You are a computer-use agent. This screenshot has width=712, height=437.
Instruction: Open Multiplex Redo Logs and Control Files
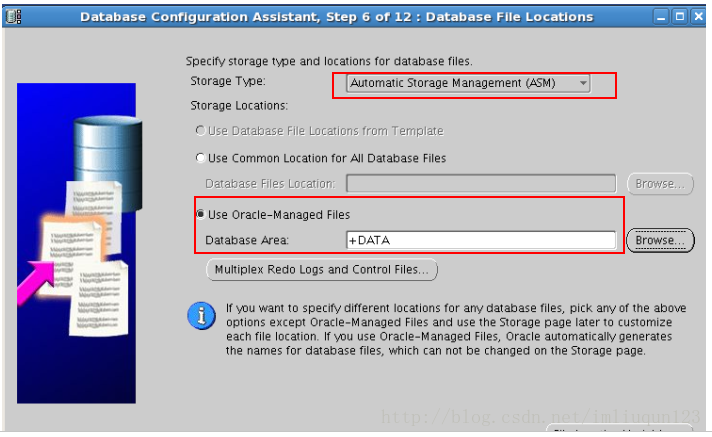pos(322,270)
